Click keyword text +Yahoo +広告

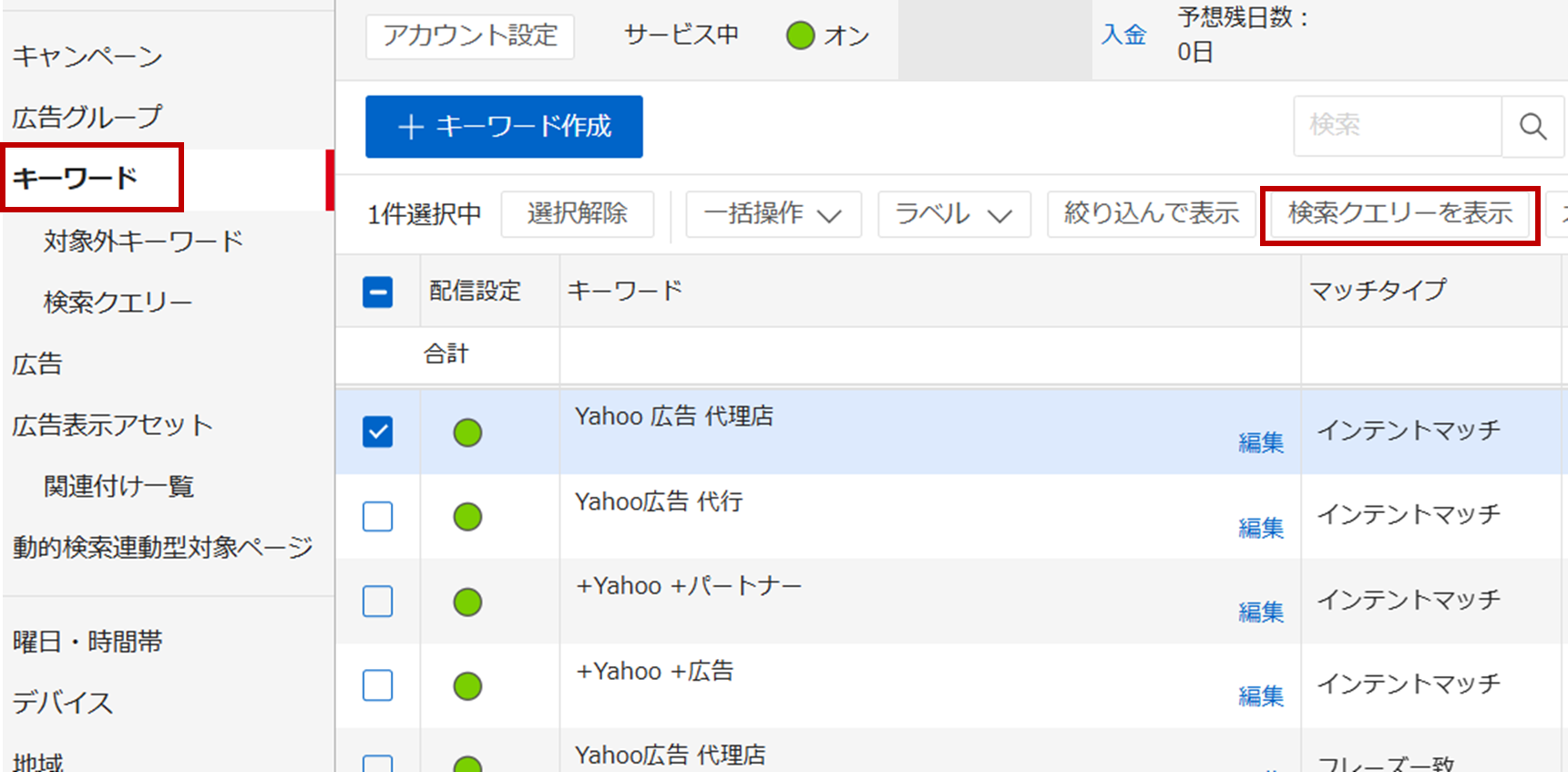click(x=655, y=672)
